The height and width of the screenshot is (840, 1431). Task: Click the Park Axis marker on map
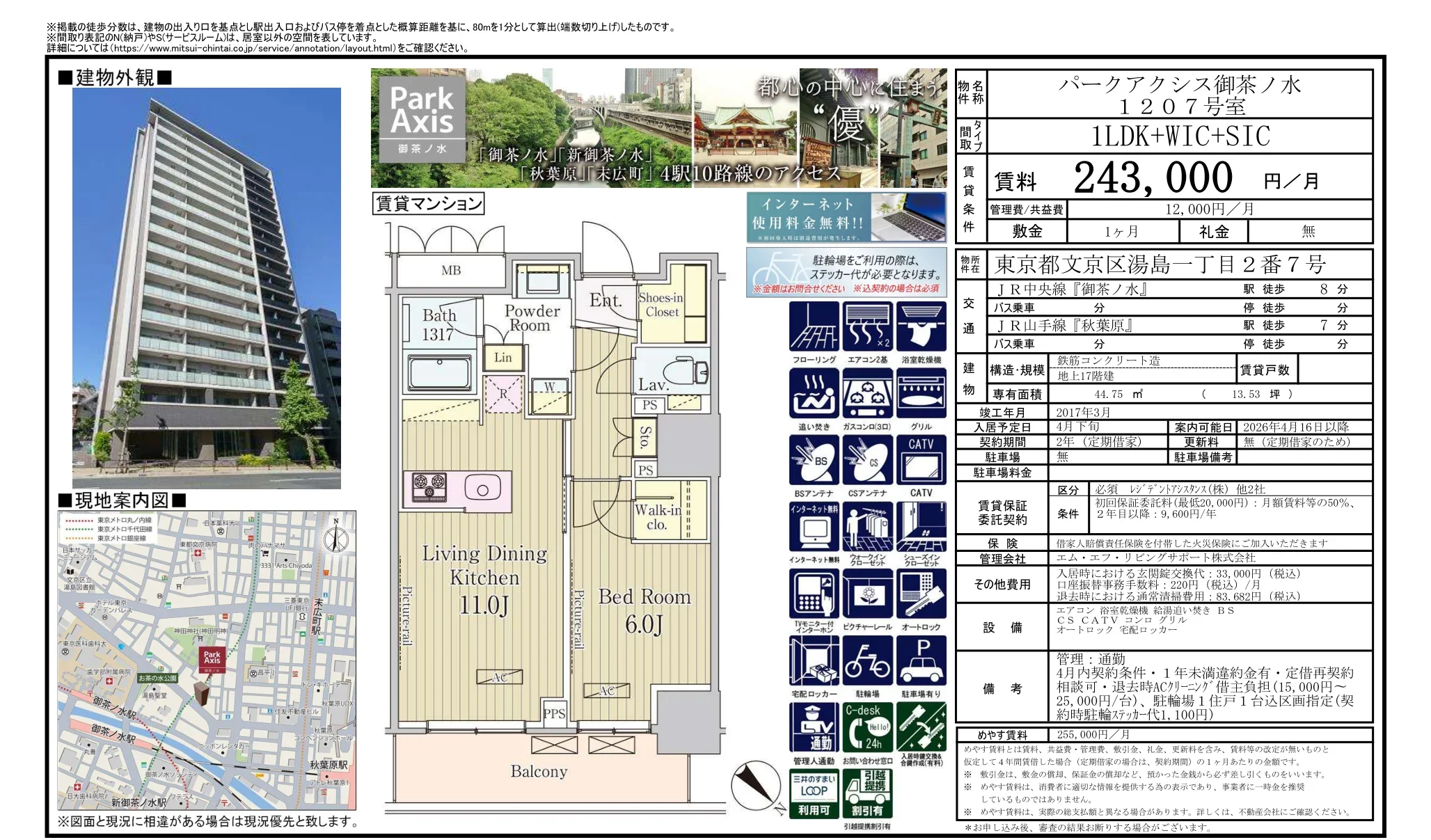click(x=212, y=659)
